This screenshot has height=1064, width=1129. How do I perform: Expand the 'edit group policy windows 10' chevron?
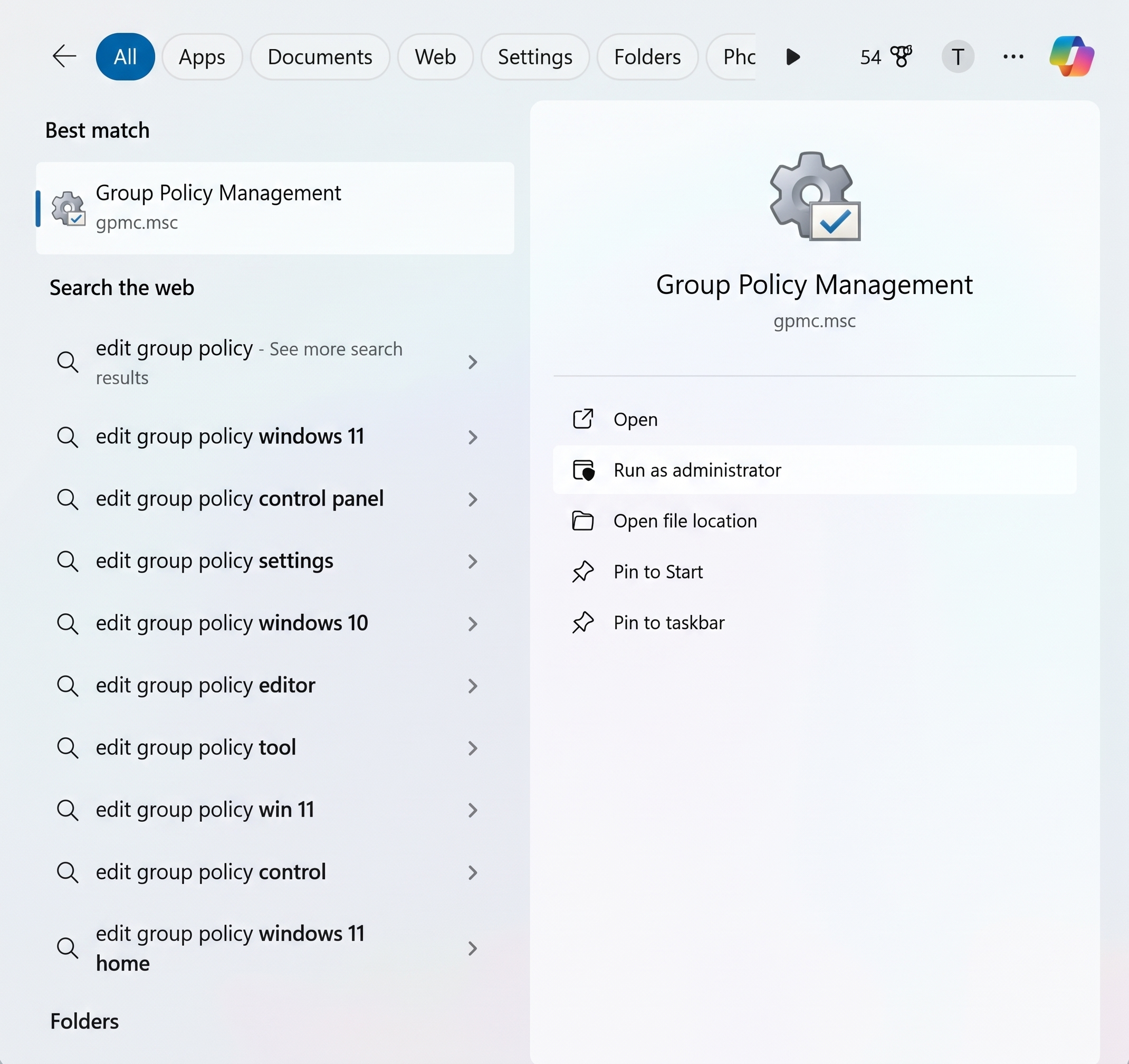click(473, 624)
